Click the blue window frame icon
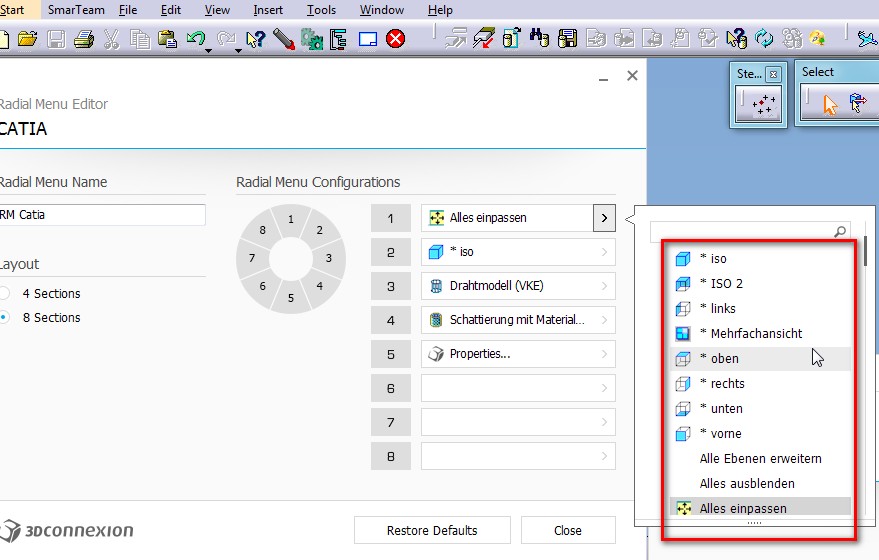 (x=368, y=39)
